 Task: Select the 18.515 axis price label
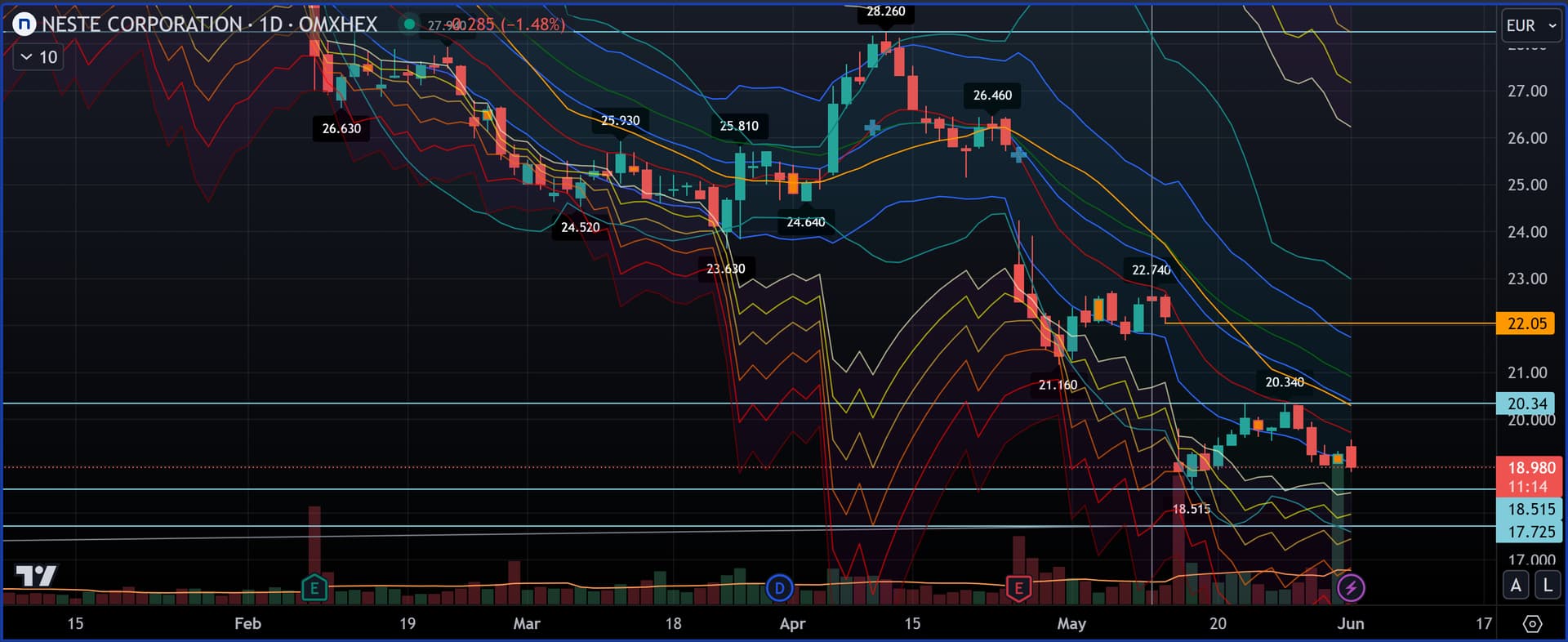1530,509
